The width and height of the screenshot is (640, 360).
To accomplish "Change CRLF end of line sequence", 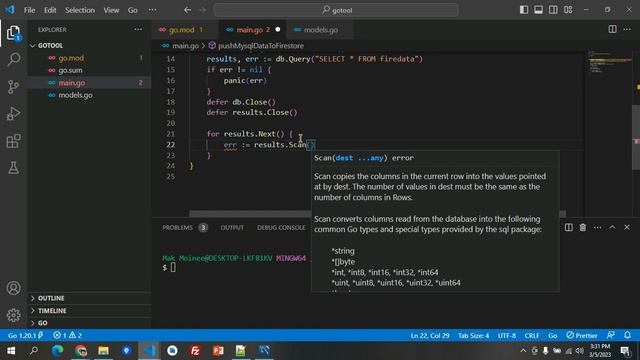I will [532, 335].
